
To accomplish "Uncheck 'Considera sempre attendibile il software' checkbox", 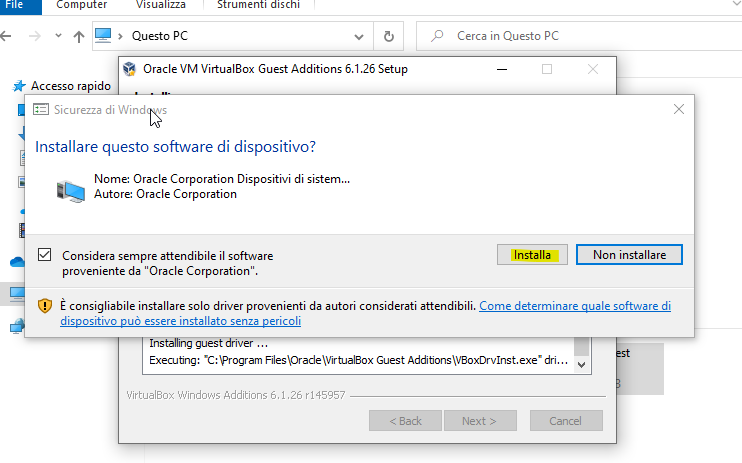I will pyautogui.click(x=44, y=255).
